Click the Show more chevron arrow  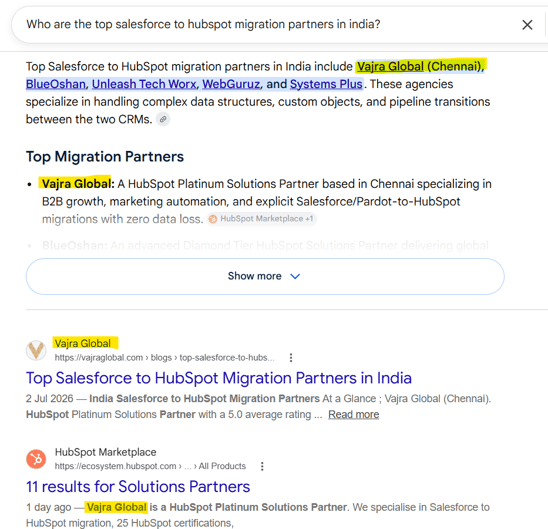tap(295, 276)
